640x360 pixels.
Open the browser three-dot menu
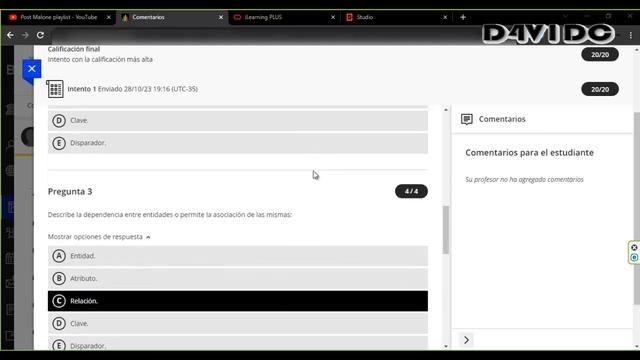click(x=631, y=36)
